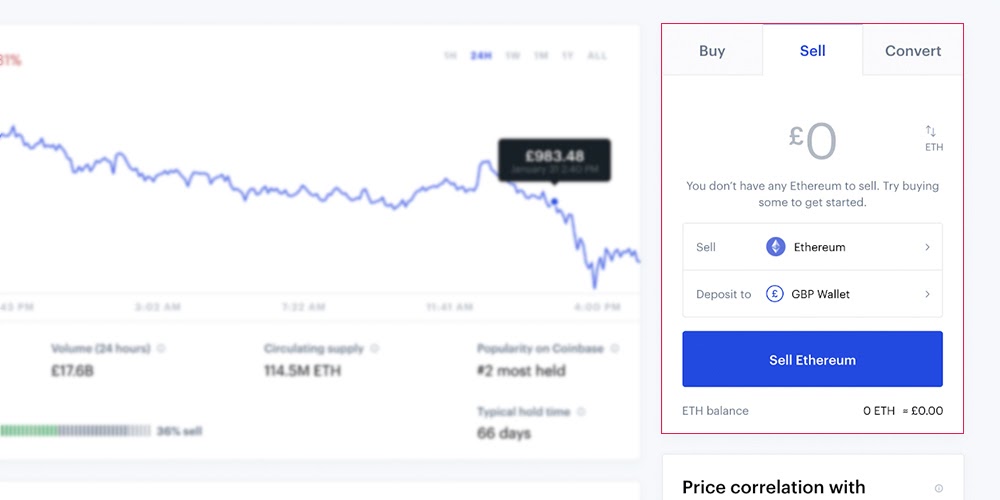Swap currency using the ETH arrows icon

pos(931,131)
